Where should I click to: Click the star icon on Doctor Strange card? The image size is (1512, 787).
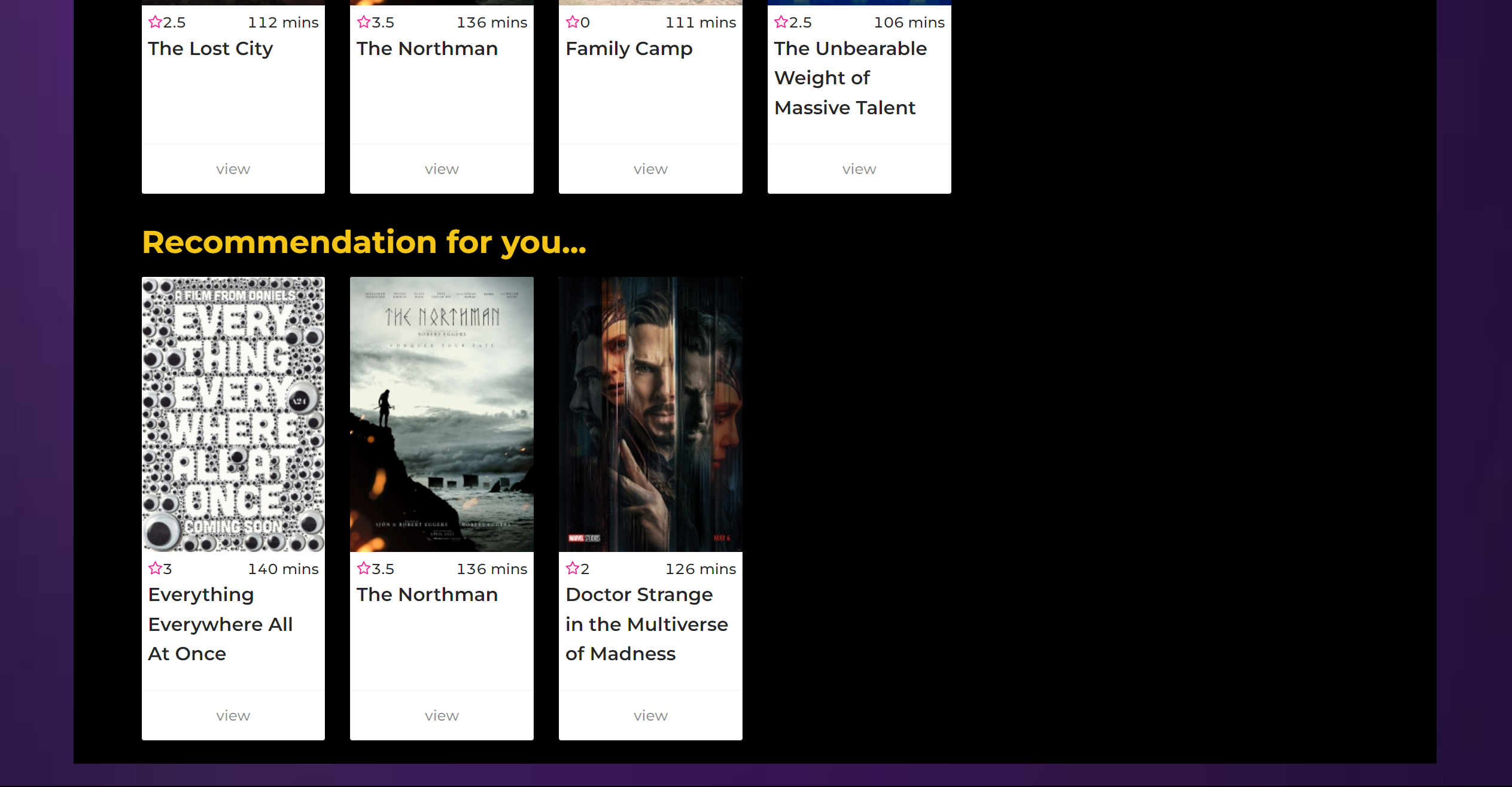tap(573, 568)
